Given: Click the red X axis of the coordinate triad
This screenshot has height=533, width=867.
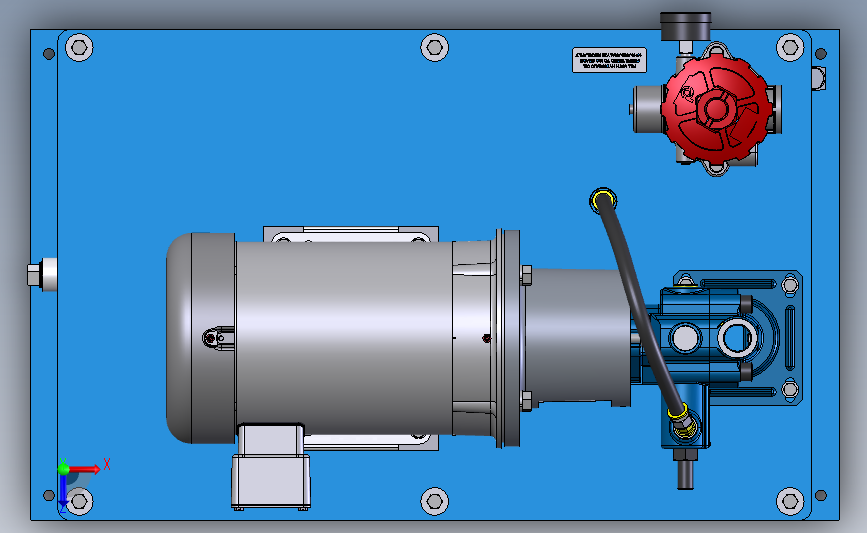Looking at the screenshot, I should point(84,469).
